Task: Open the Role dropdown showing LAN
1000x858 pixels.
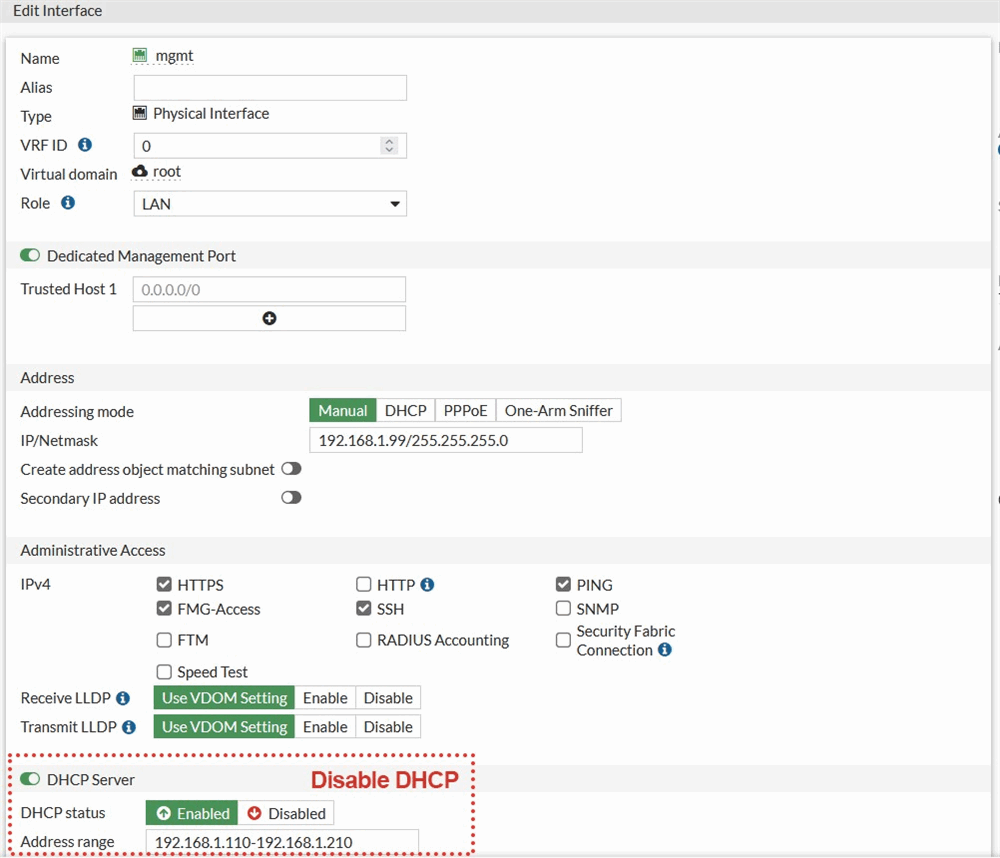Action: [270, 204]
